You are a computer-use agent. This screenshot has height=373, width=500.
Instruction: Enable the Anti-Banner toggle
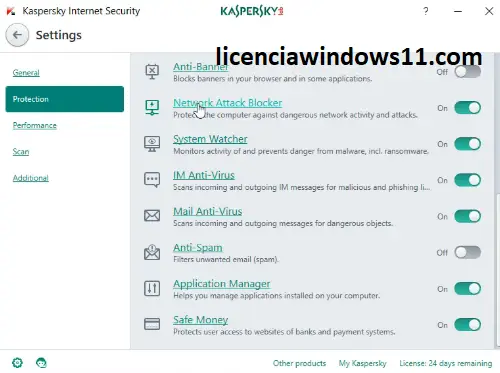(468, 72)
